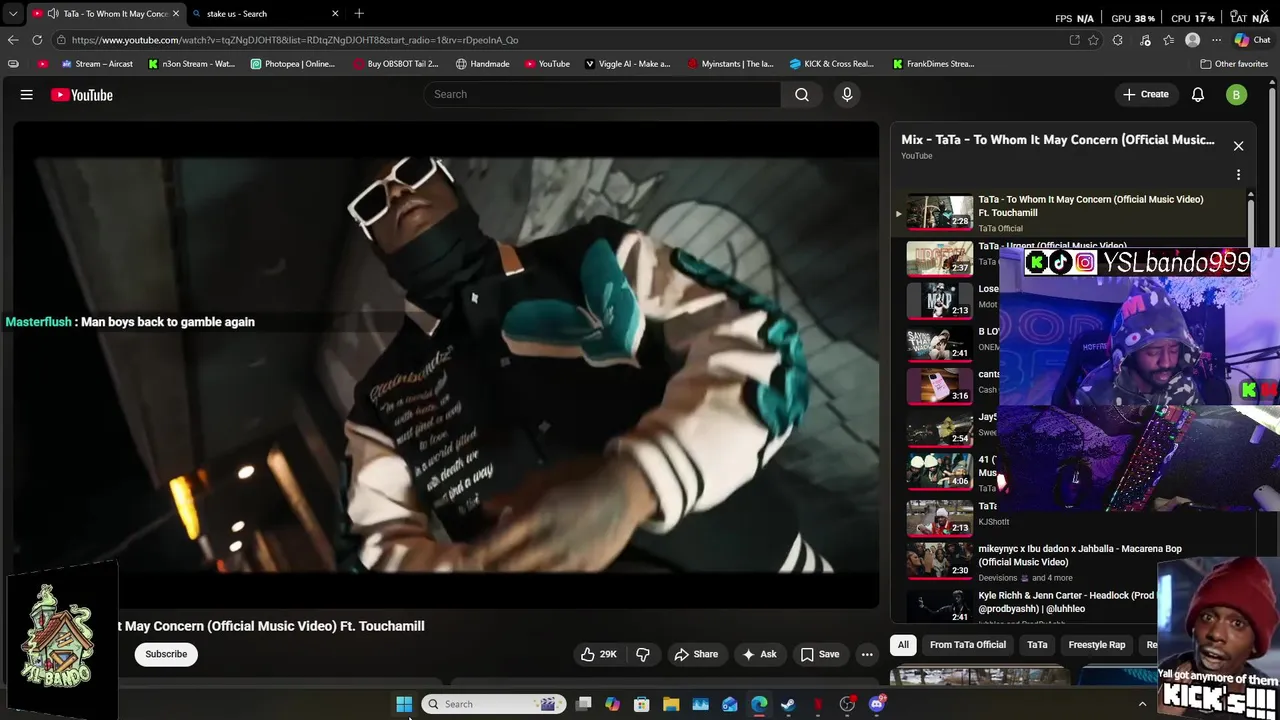Viewport: 1280px width, 720px height.
Task: Select the TaTa filter chip
Action: tap(1037, 645)
